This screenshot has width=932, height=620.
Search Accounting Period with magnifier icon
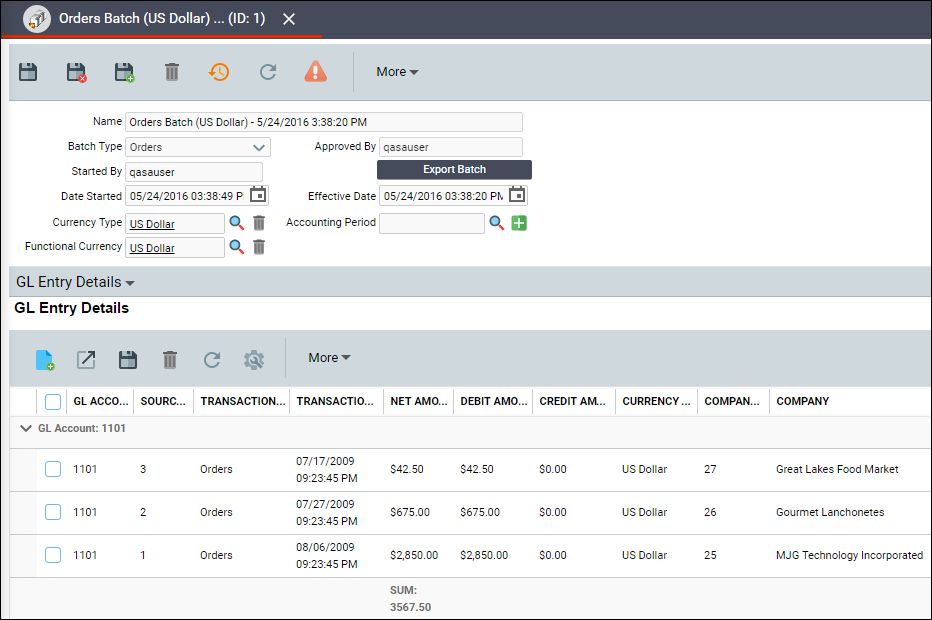(496, 223)
